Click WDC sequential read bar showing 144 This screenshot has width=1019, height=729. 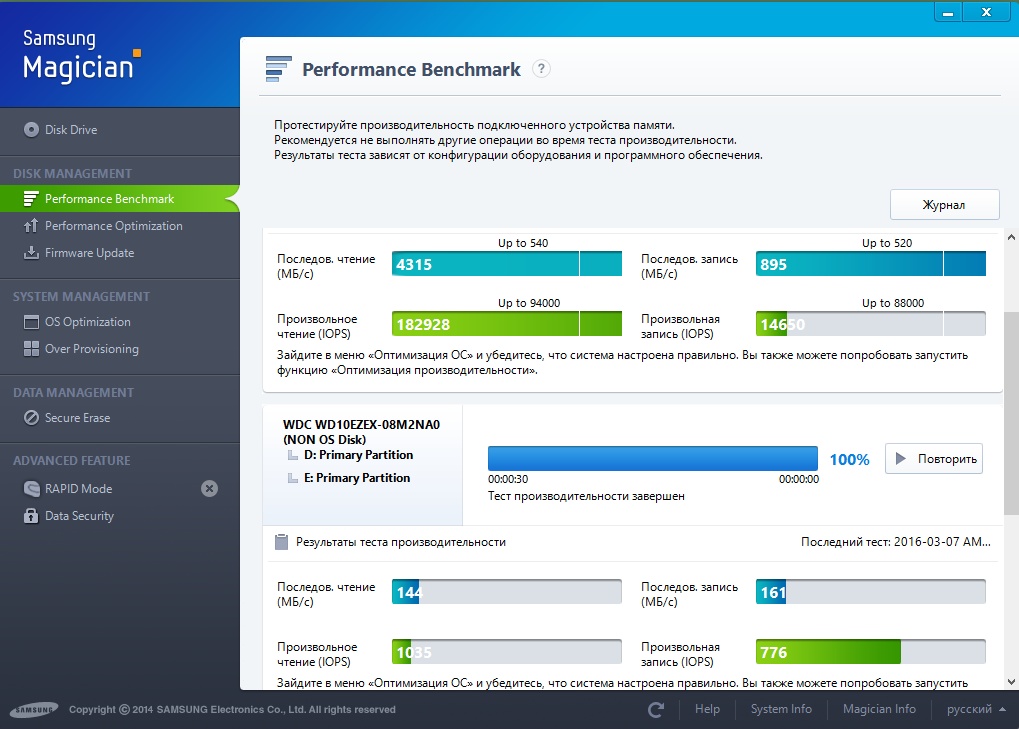pyautogui.click(x=507, y=592)
